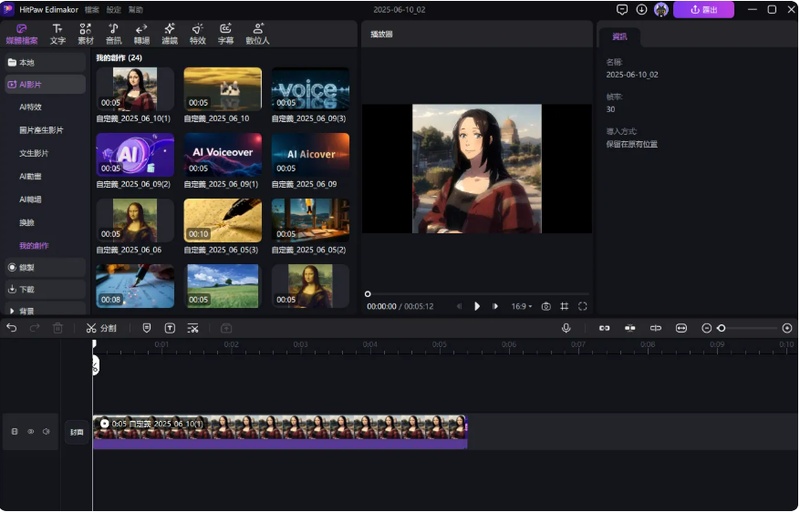Click the undo arrow in timeline toolbar

[x=12, y=328]
